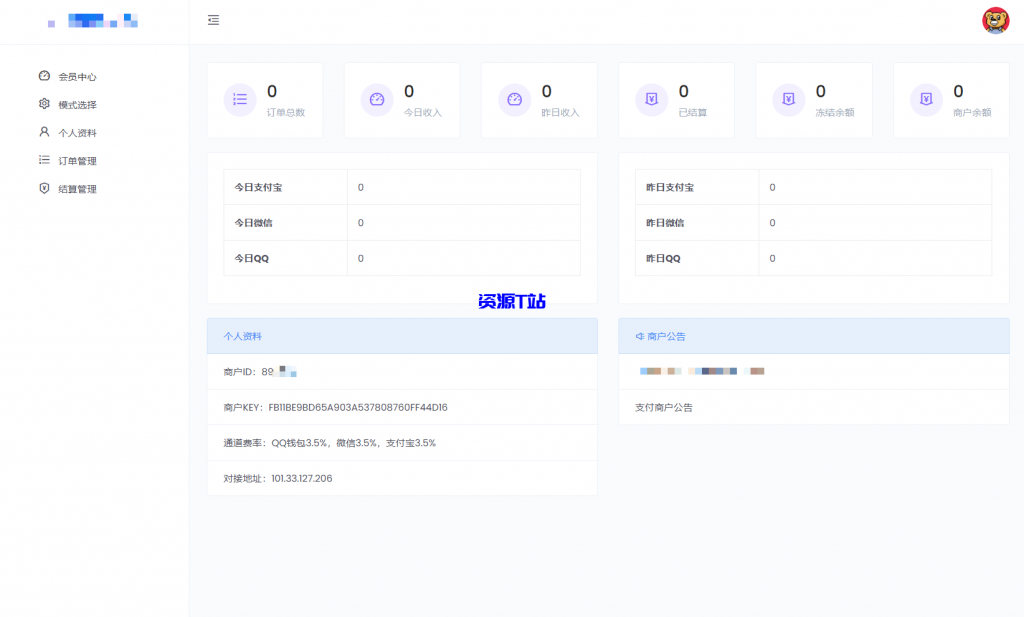Click the 今日收入 clock icon
The width and height of the screenshot is (1024, 617).
click(x=376, y=99)
